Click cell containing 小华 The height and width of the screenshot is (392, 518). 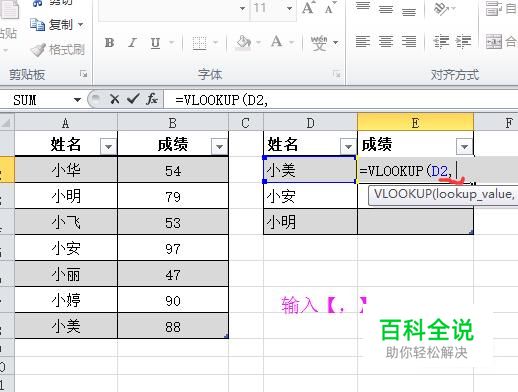click(66, 170)
